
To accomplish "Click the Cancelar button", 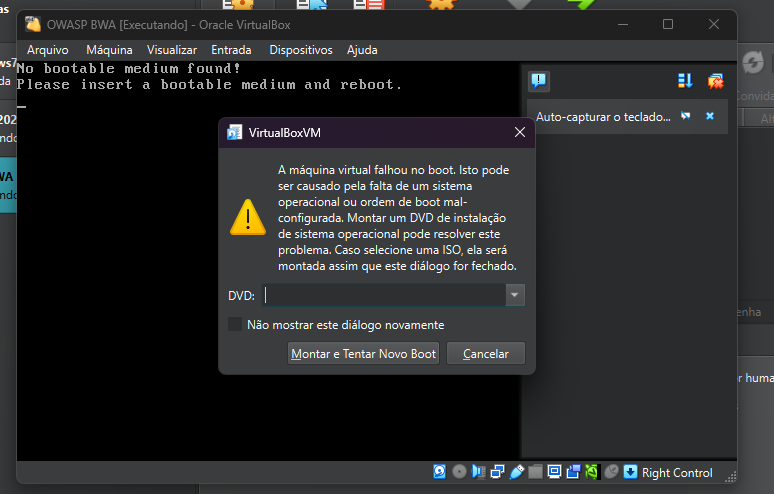I will pyautogui.click(x=486, y=353).
